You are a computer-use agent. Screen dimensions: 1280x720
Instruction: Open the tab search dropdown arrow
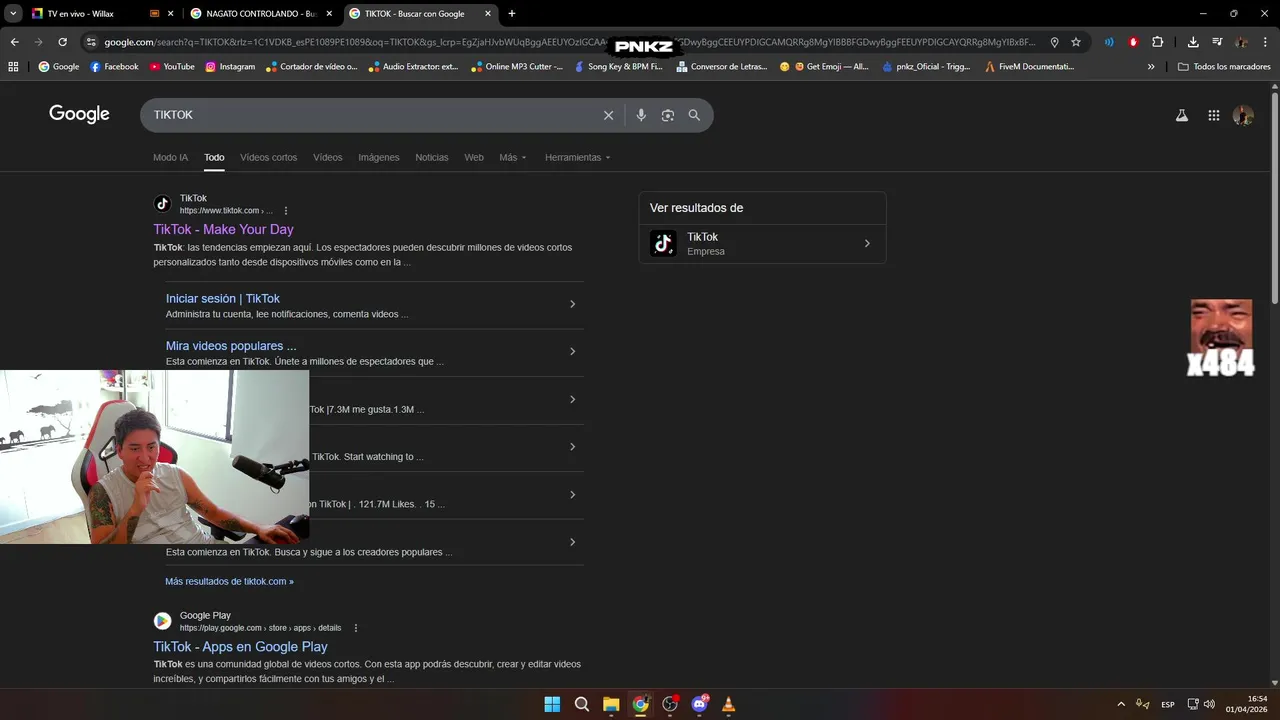coord(13,14)
